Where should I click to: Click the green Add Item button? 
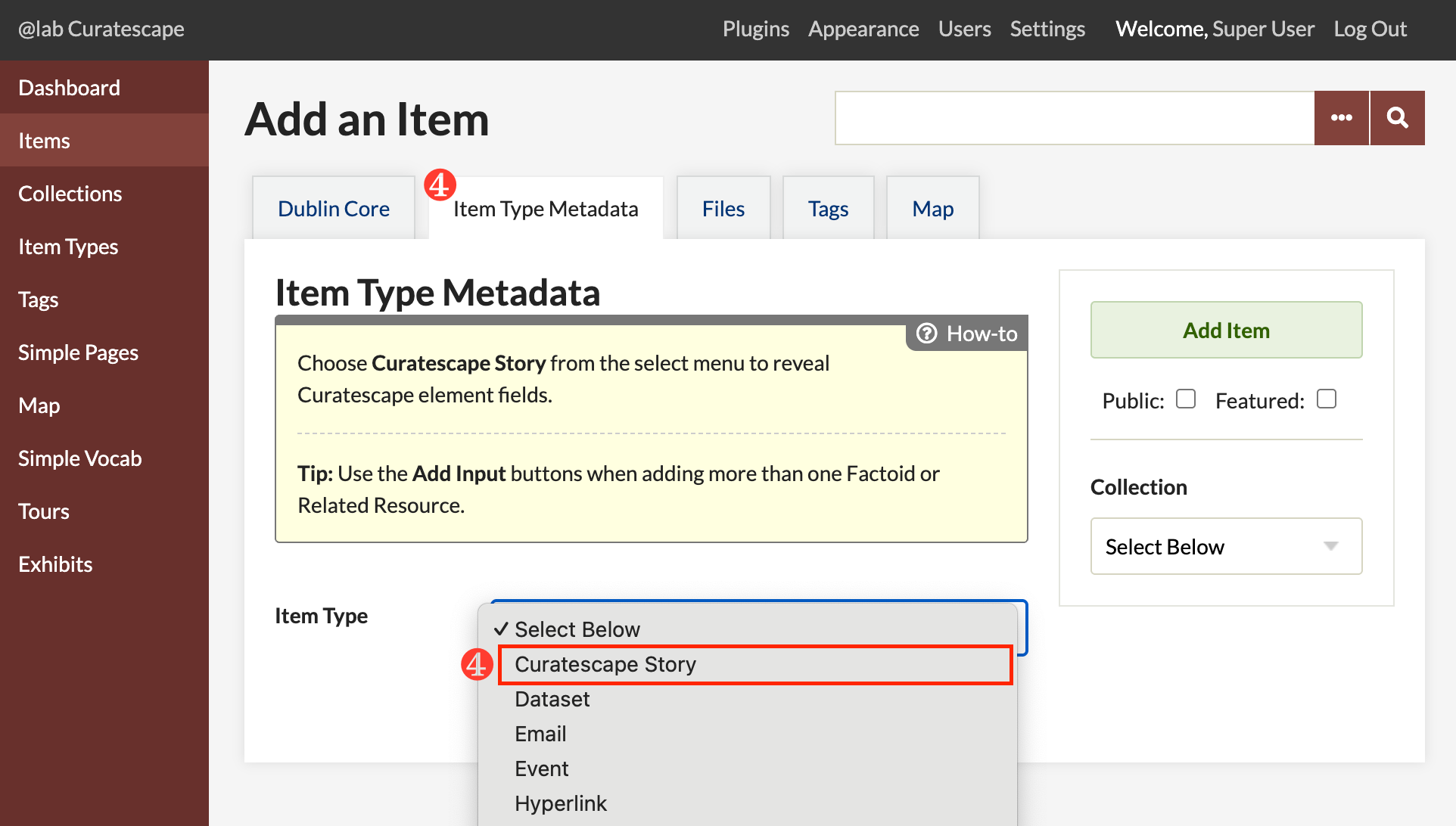tap(1226, 330)
